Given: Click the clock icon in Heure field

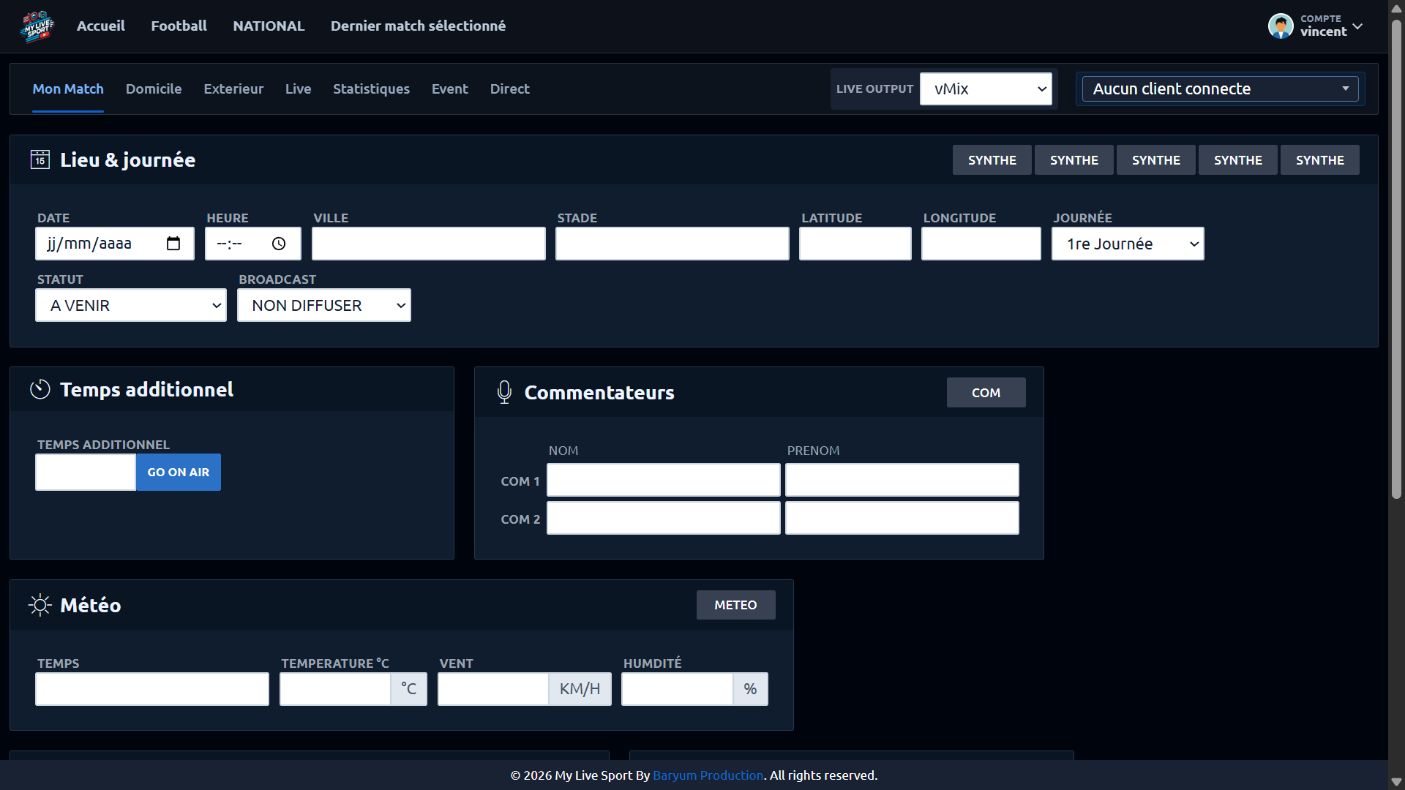Looking at the screenshot, I should pos(279,243).
